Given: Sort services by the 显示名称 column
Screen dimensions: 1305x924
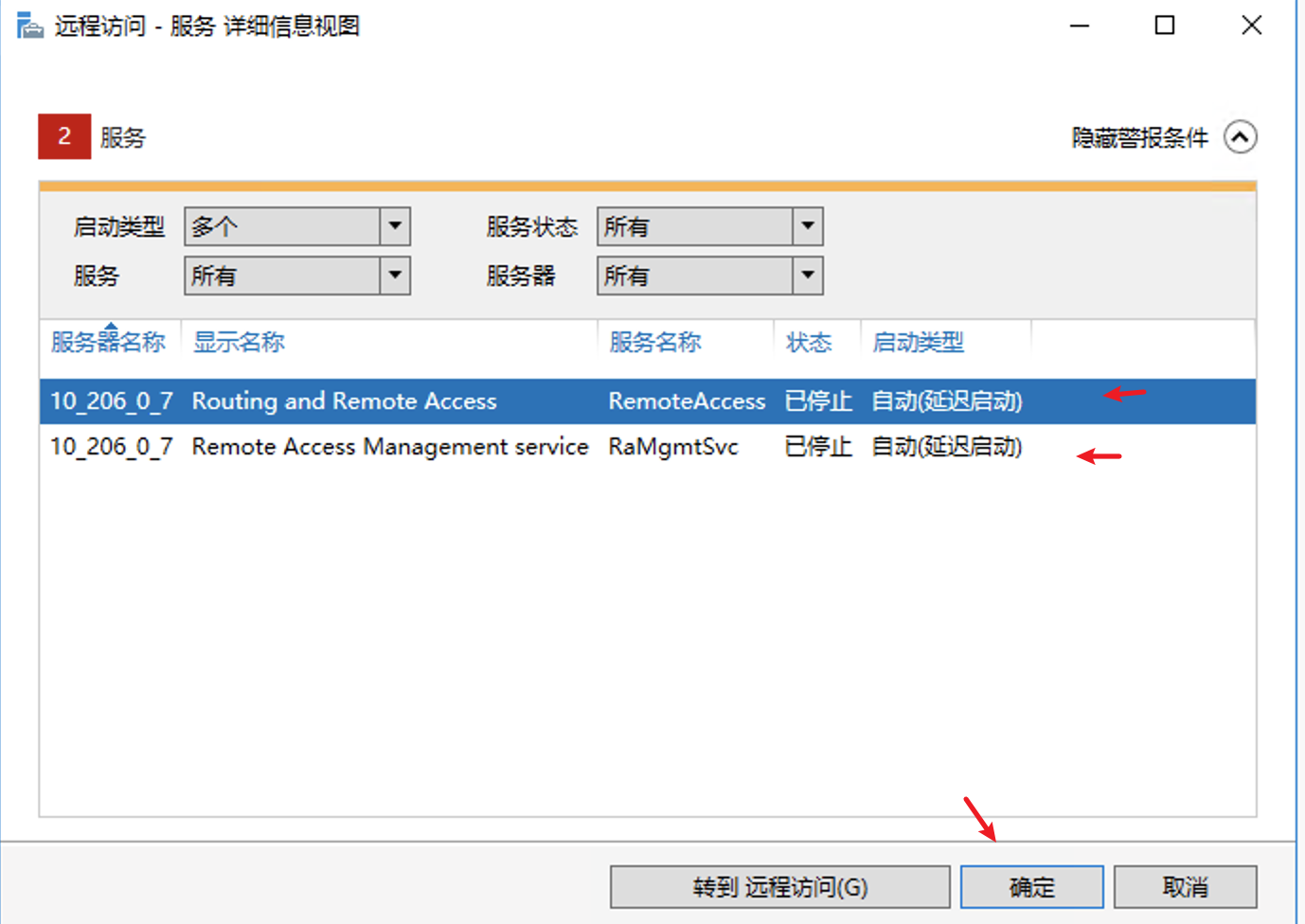Looking at the screenshot, I should pyautogui.click(x=238, y=342).
